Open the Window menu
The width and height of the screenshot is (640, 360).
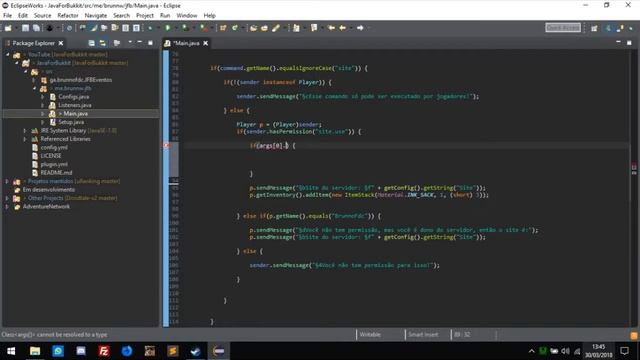click(187, 16)
